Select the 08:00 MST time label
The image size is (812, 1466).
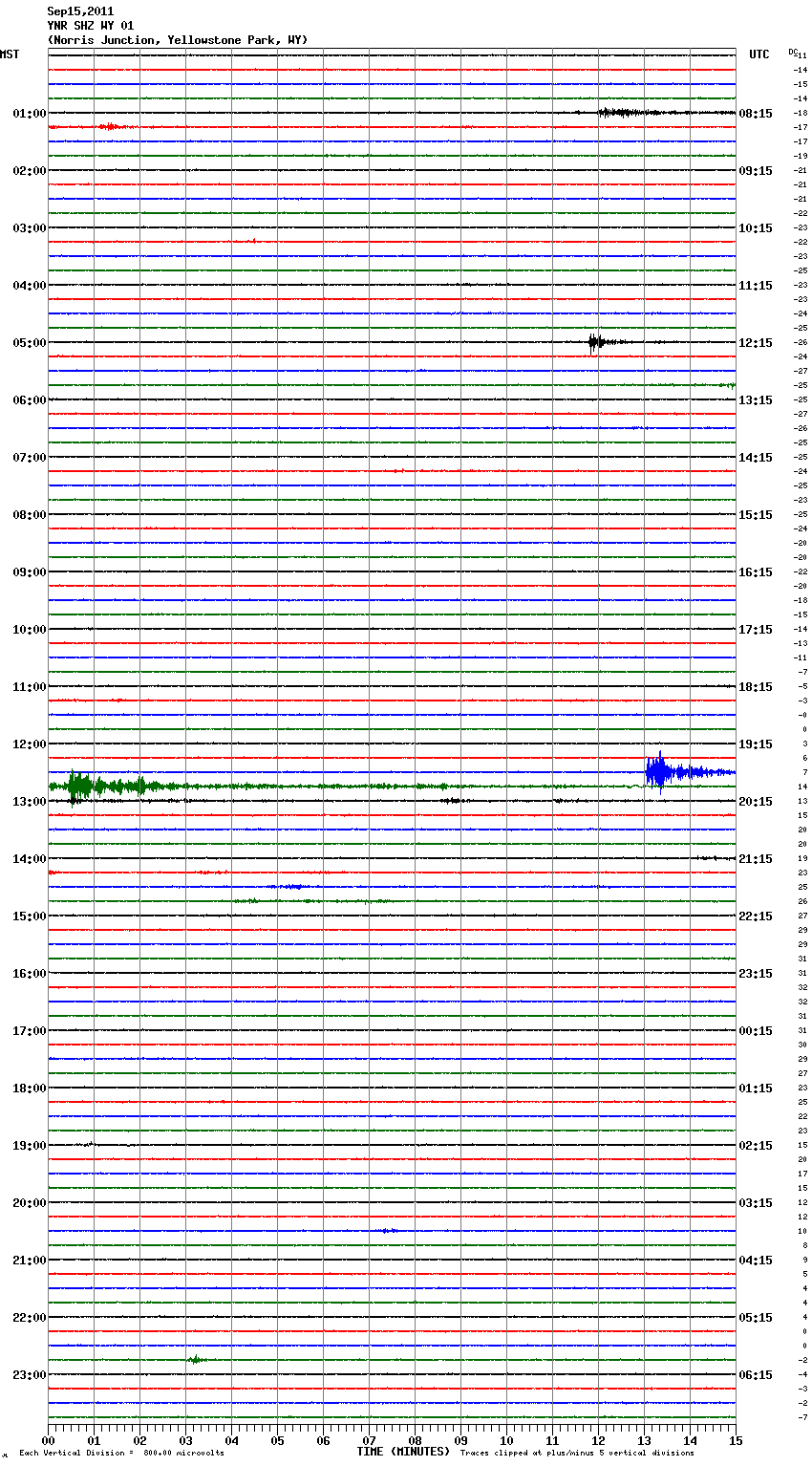click(x=30, y=515)
